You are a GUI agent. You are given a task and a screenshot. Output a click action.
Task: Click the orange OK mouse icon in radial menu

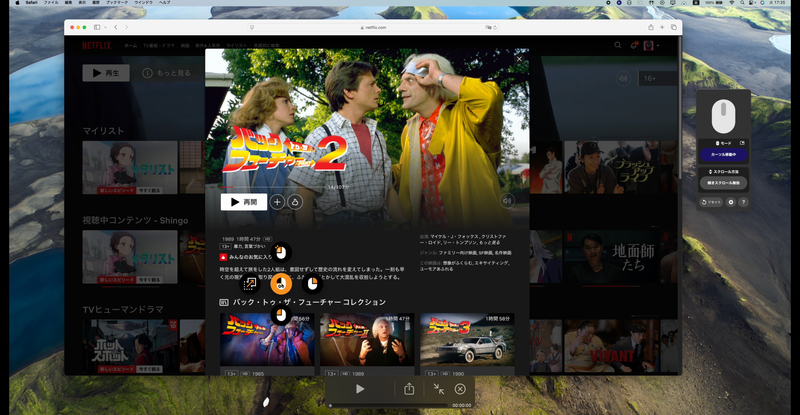click(x=281, y=284)
